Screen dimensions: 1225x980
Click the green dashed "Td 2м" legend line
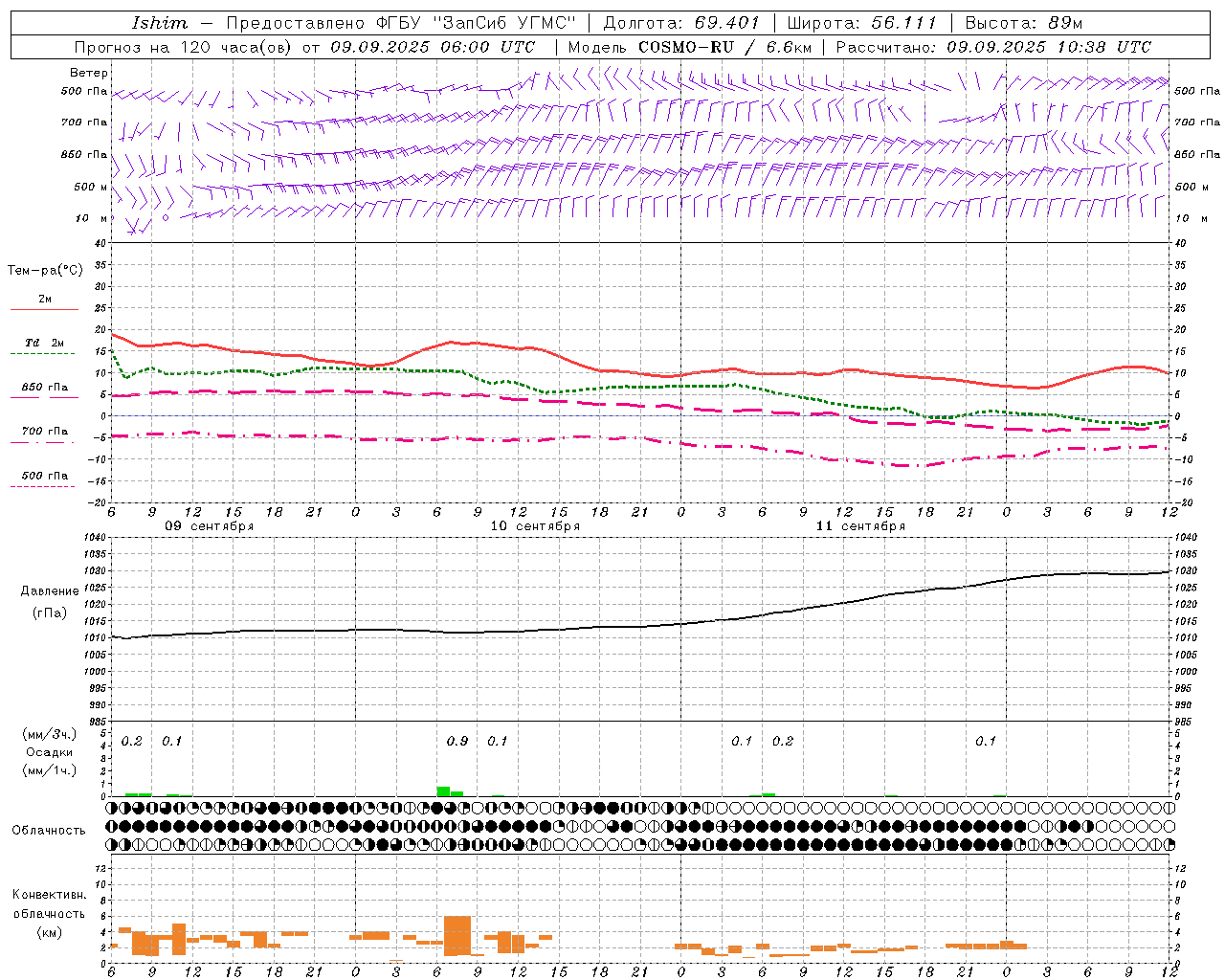[42, 354]
